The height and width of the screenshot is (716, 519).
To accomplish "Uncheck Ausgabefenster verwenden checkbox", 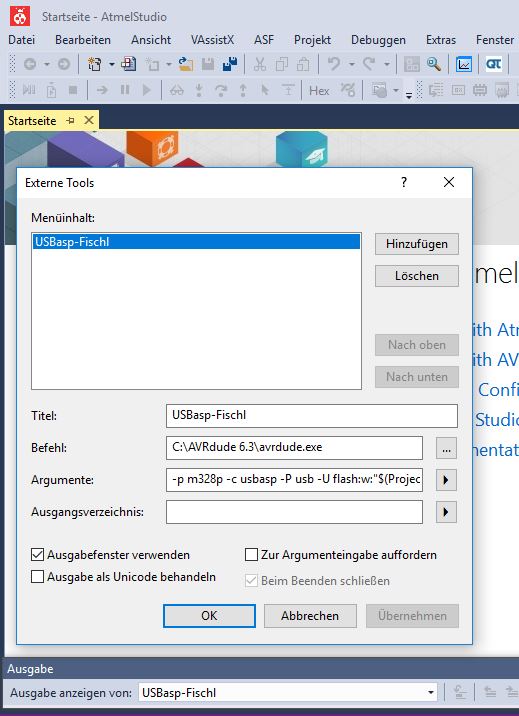I will (x=37, y=555).
